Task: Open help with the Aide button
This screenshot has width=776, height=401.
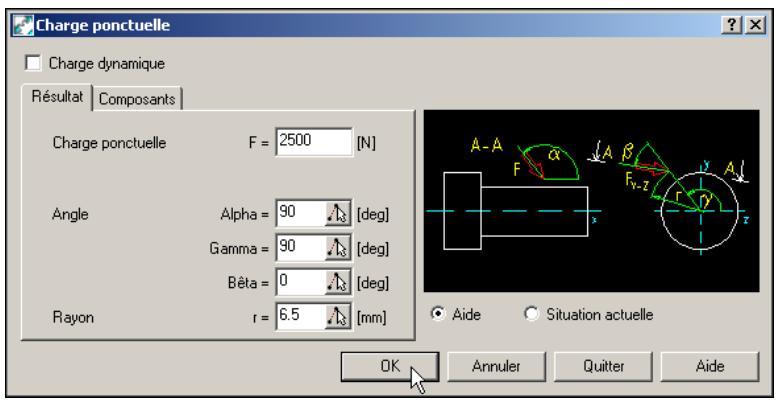Action: pyautogui.click(x=710, y=366)
